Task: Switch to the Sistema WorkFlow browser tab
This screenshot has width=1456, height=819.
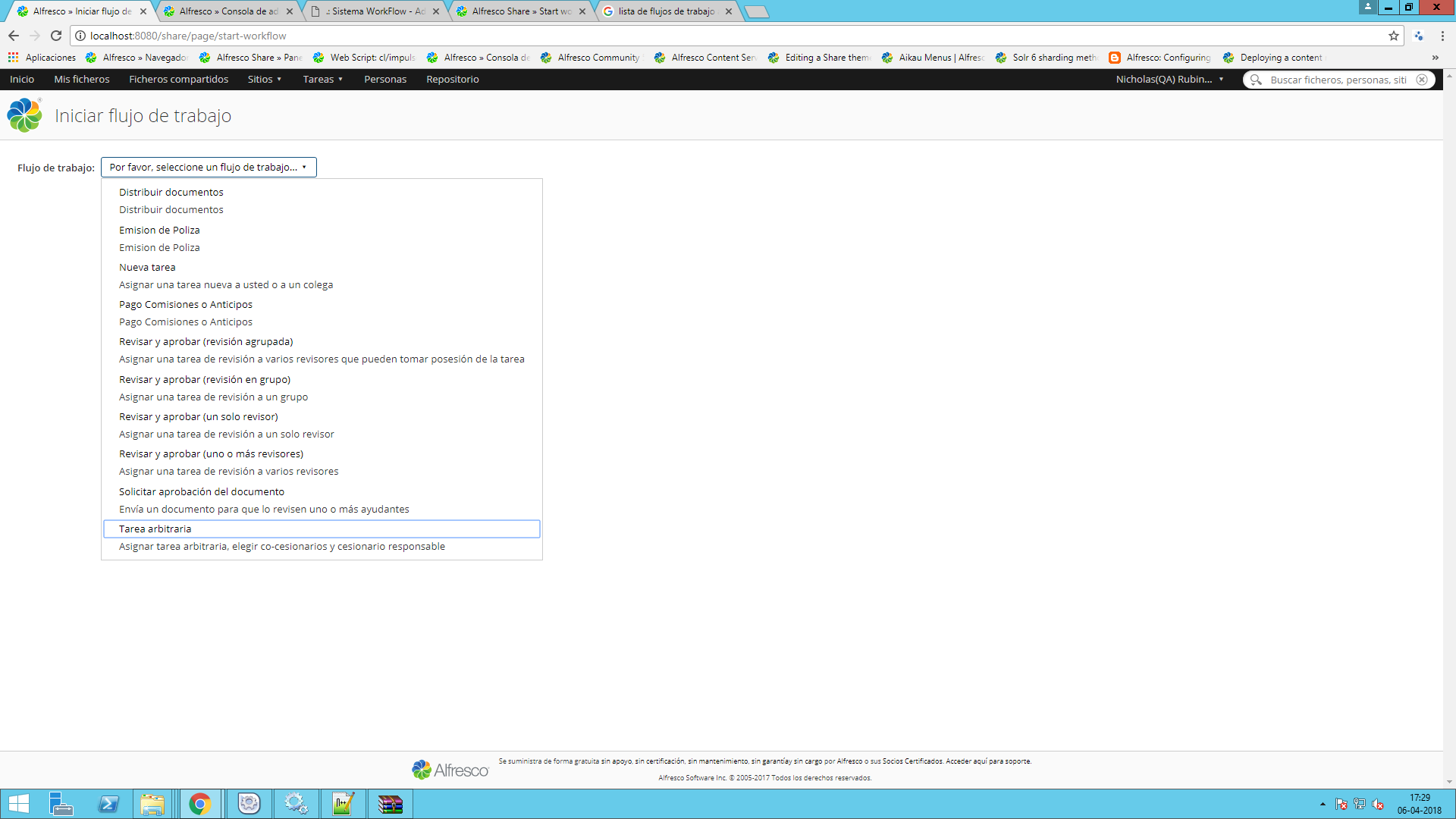Action: (x=375, y=11)
